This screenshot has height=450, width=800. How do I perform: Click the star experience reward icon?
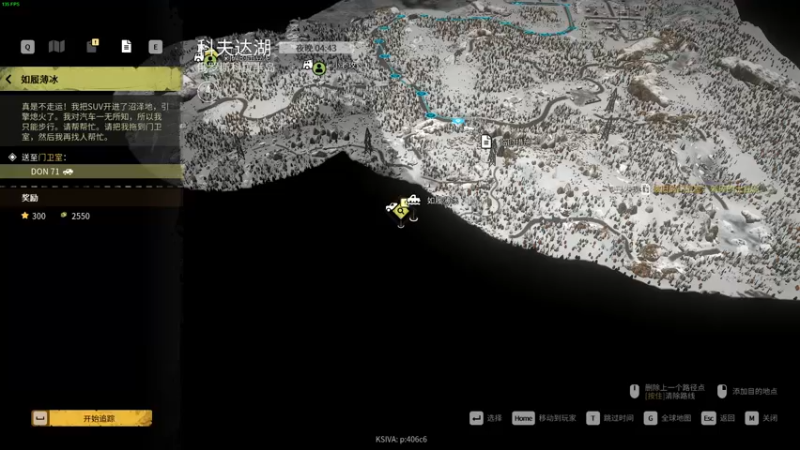24,215
